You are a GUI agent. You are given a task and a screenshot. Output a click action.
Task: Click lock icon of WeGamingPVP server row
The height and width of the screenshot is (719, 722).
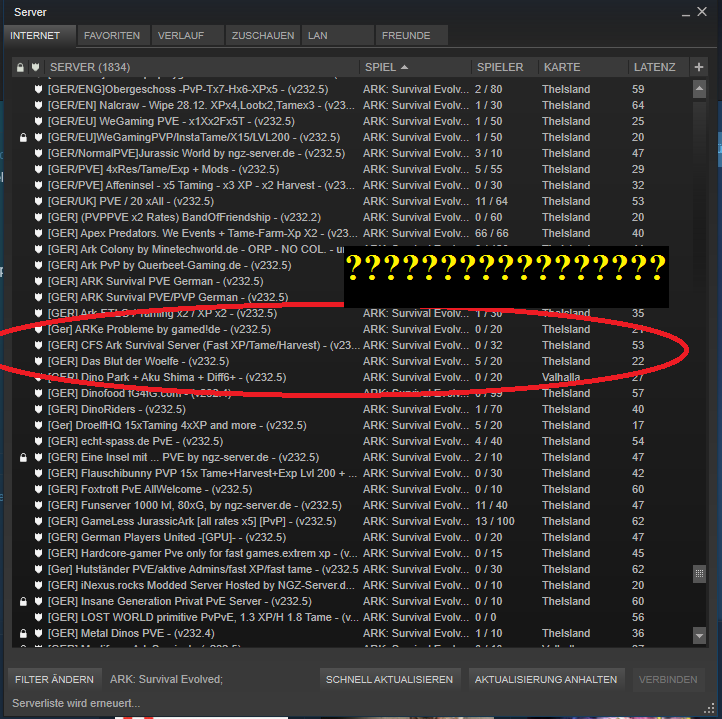(x=23, y=137)
